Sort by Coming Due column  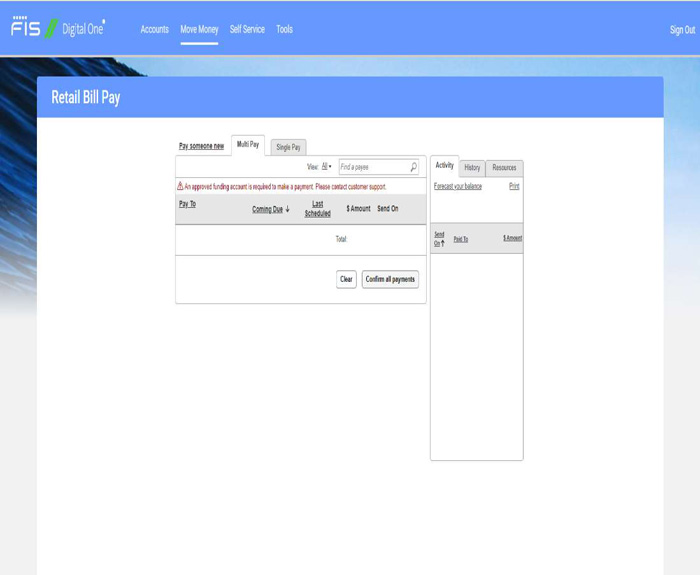[271, 209]
